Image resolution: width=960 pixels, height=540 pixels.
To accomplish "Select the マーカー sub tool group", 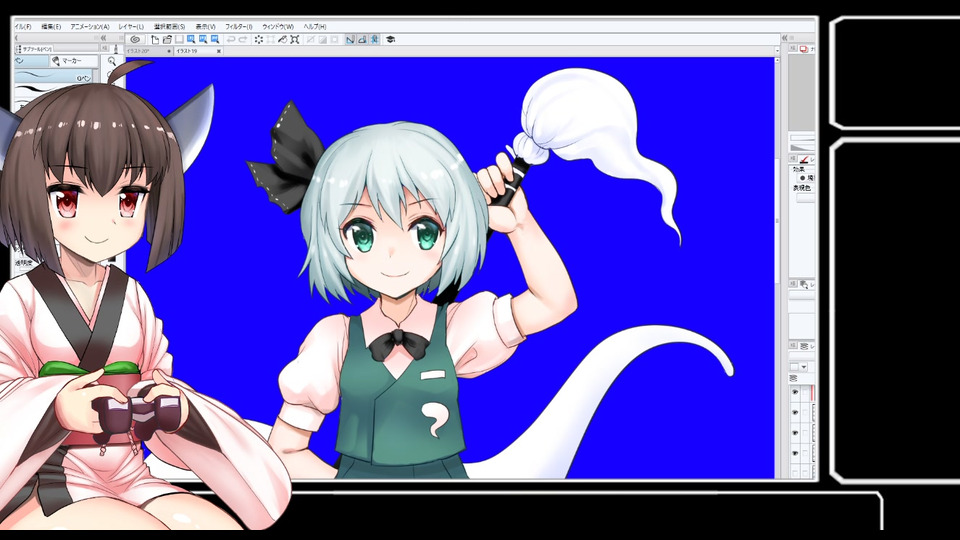I will 73,61.
